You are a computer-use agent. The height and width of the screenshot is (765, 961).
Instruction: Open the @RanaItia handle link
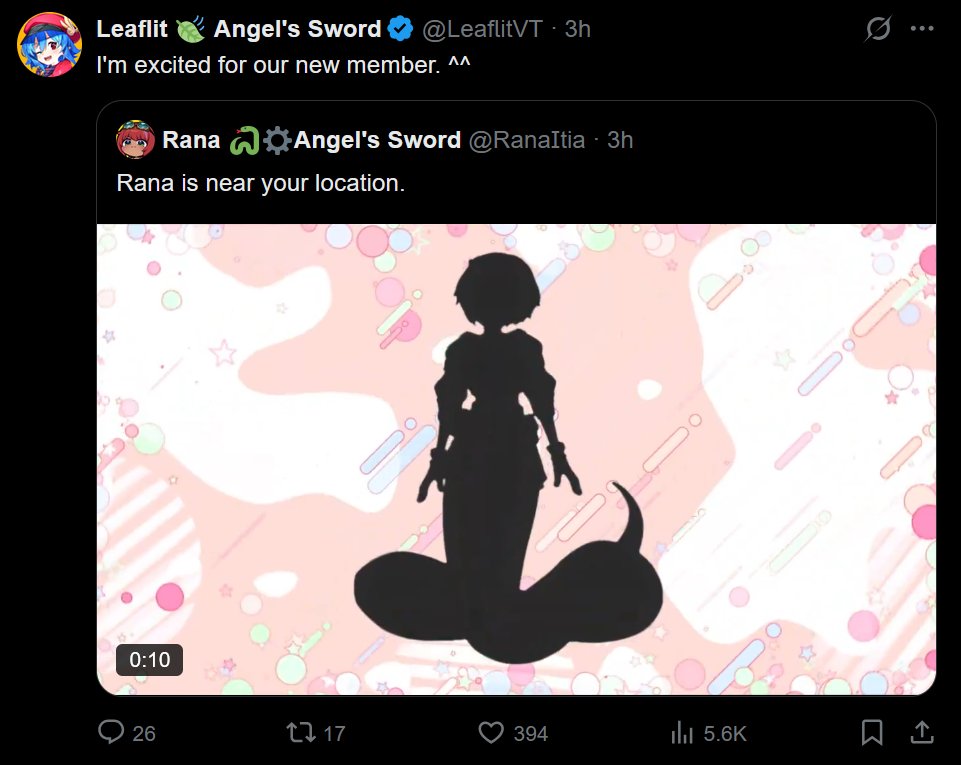click(x=526, y=140)
